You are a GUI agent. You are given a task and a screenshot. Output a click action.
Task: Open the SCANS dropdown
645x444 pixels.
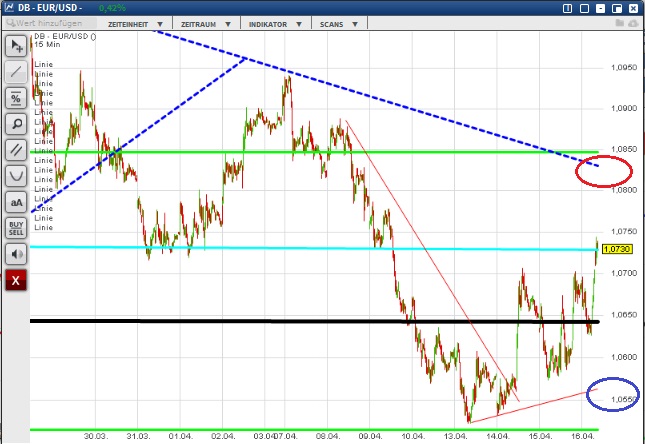pyautogui.click(x=339, y=24)
